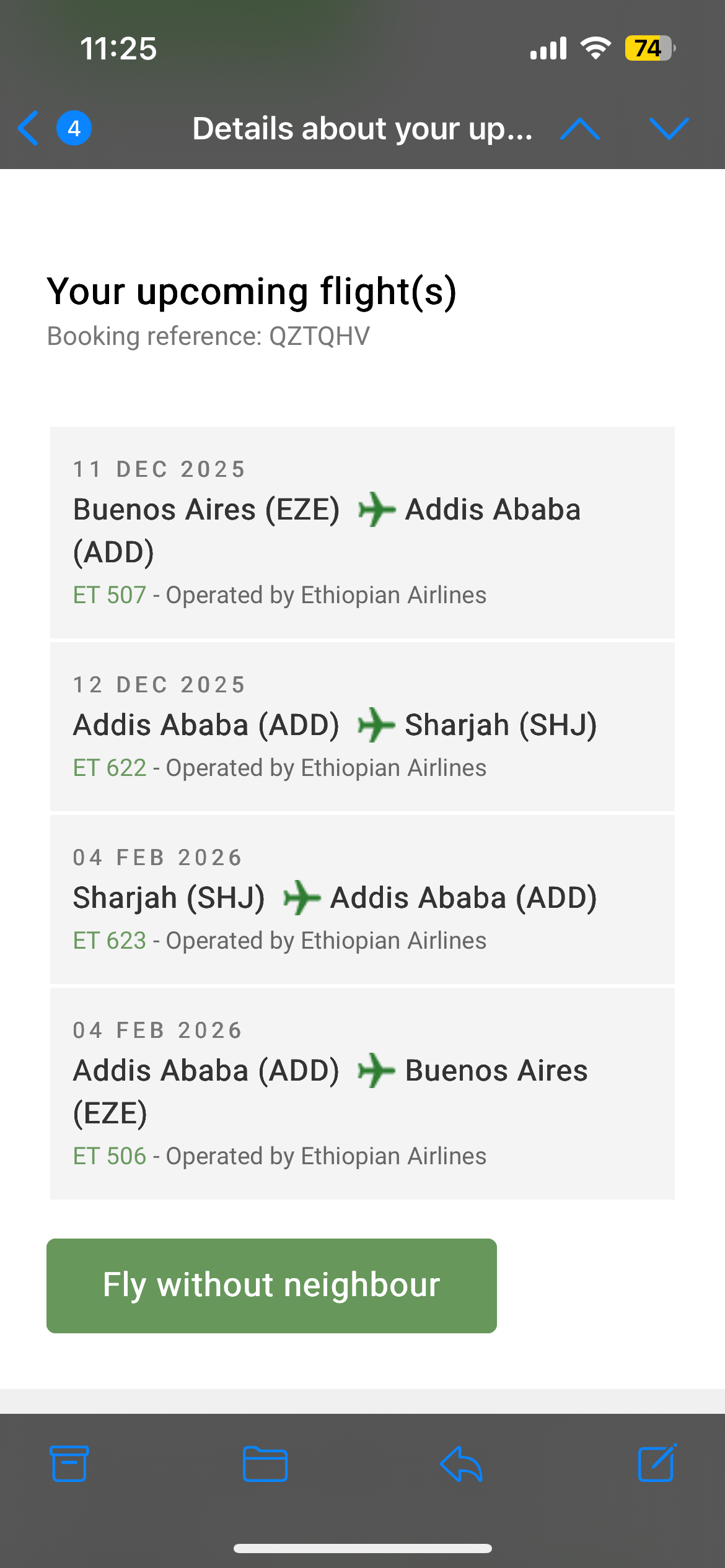The width and height of the screenshot is (725, 1568).
Task: Open flight number ET 623 link
Action: pos(110,941)
